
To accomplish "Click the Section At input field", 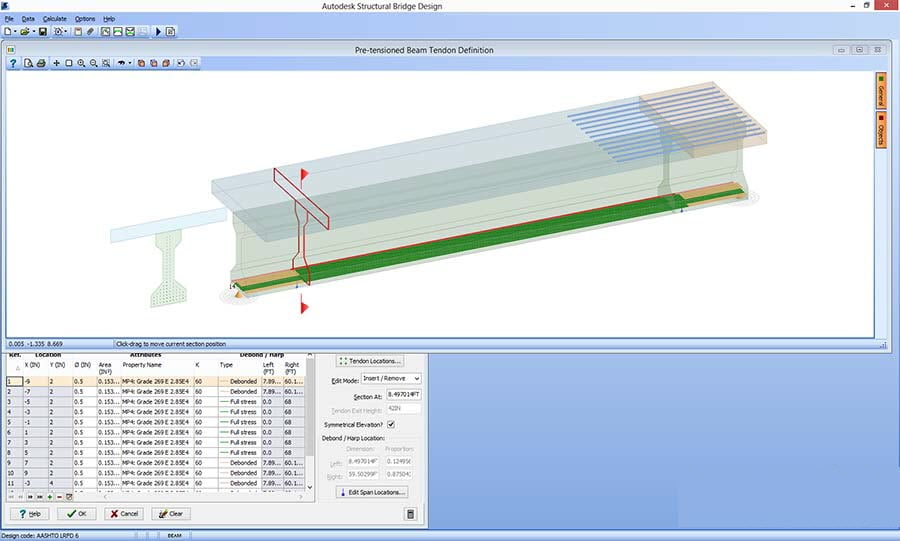I will click(404, 395).
